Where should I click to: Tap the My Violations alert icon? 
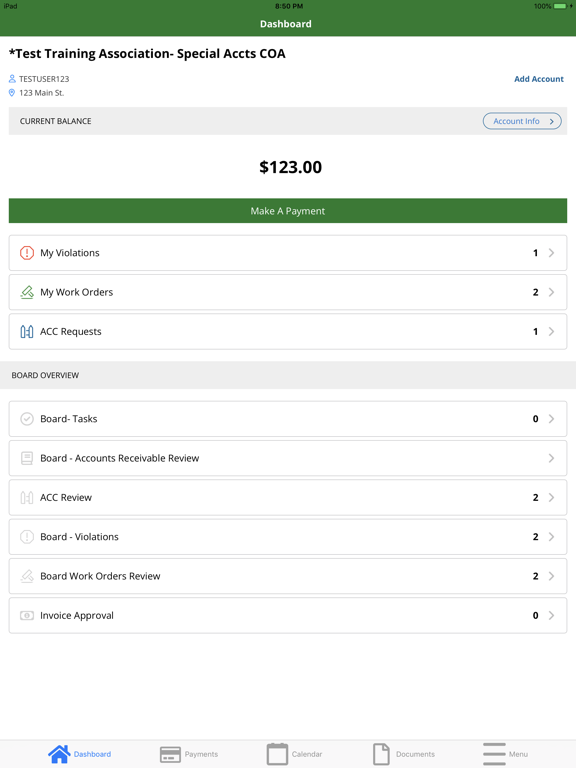tap(27, 253)
